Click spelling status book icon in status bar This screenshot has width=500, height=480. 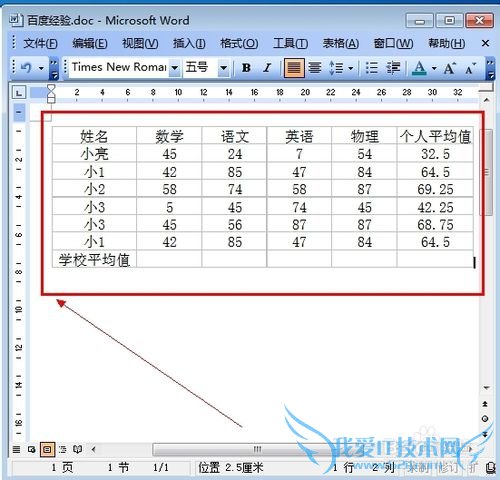coord(491,468)
